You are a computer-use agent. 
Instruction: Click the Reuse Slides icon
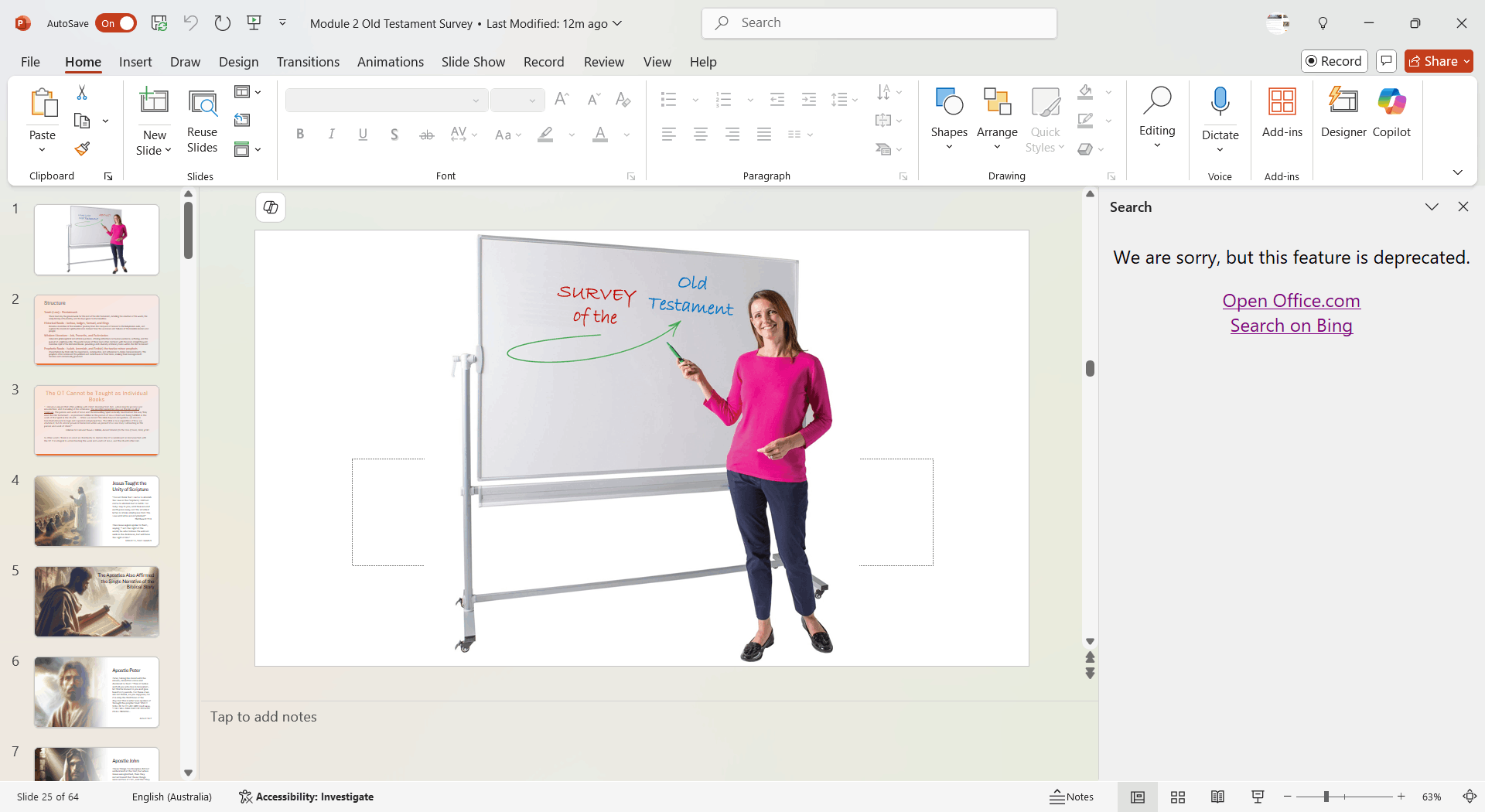pos(202,121)
